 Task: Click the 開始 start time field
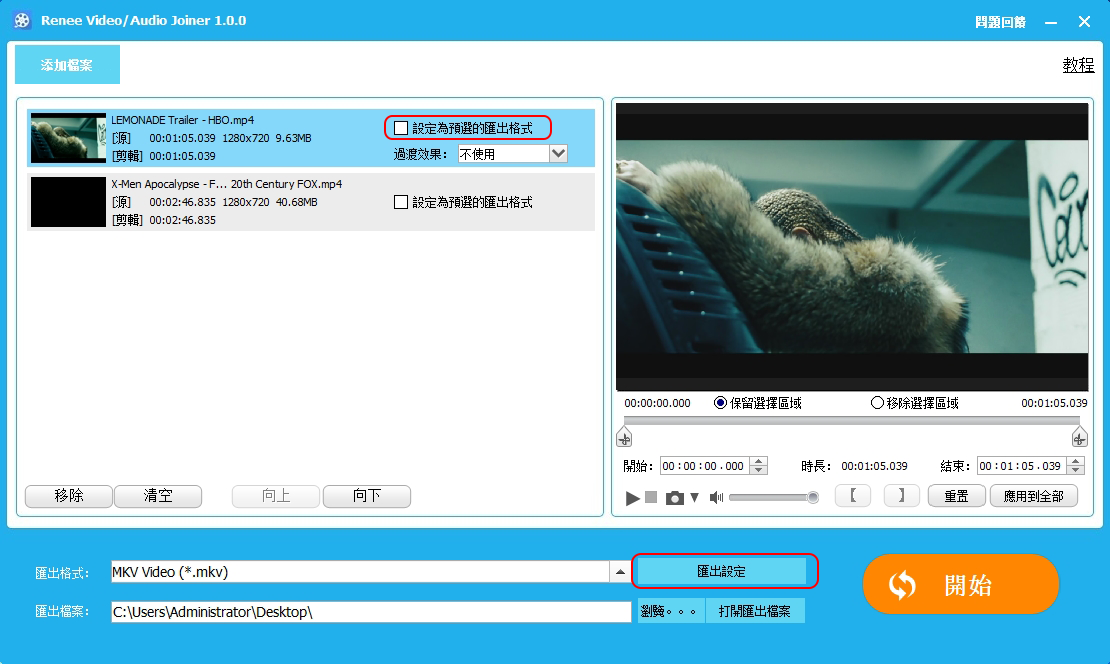point(705,466)
